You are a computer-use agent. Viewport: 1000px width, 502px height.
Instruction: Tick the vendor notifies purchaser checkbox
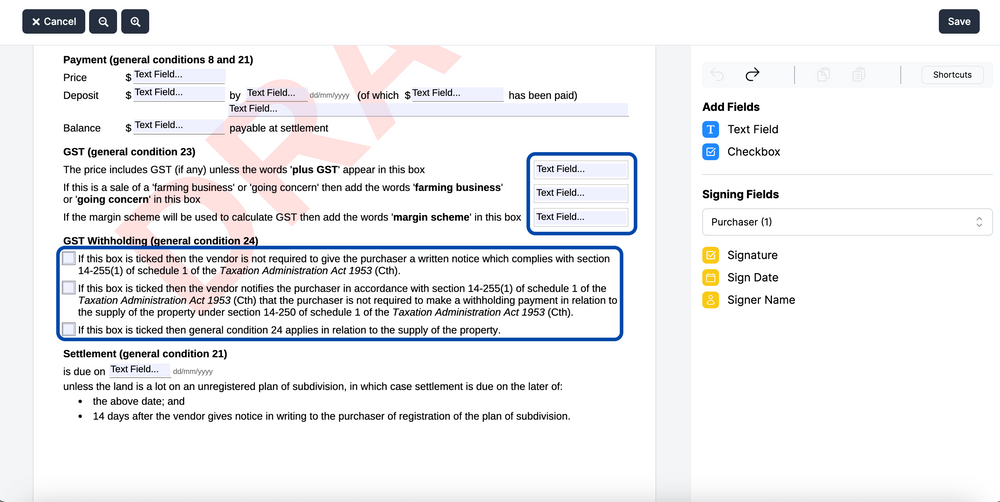69,288
